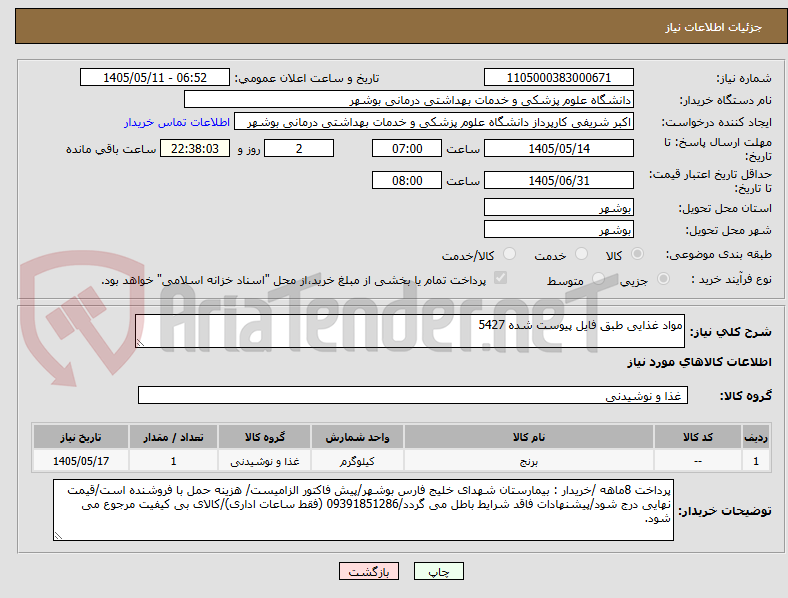This screenshot has width=788, height=598.
Task: Click the برنج item name cell
Action: tap(529, 461)
